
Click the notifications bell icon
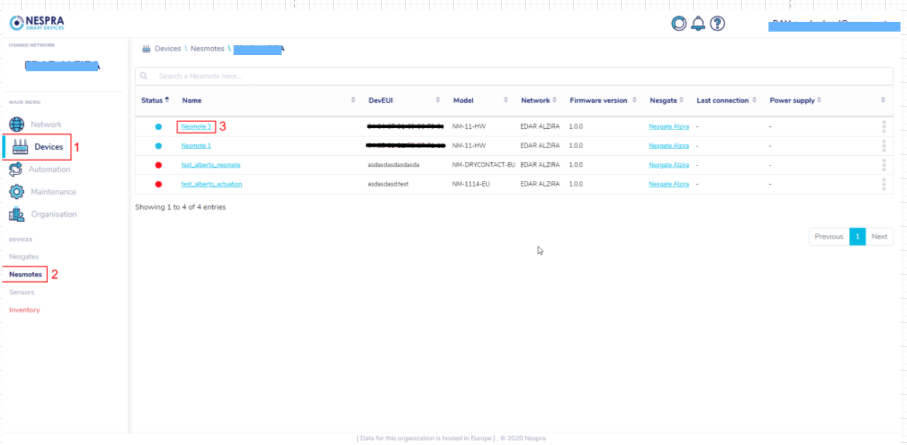coord(698,23)
